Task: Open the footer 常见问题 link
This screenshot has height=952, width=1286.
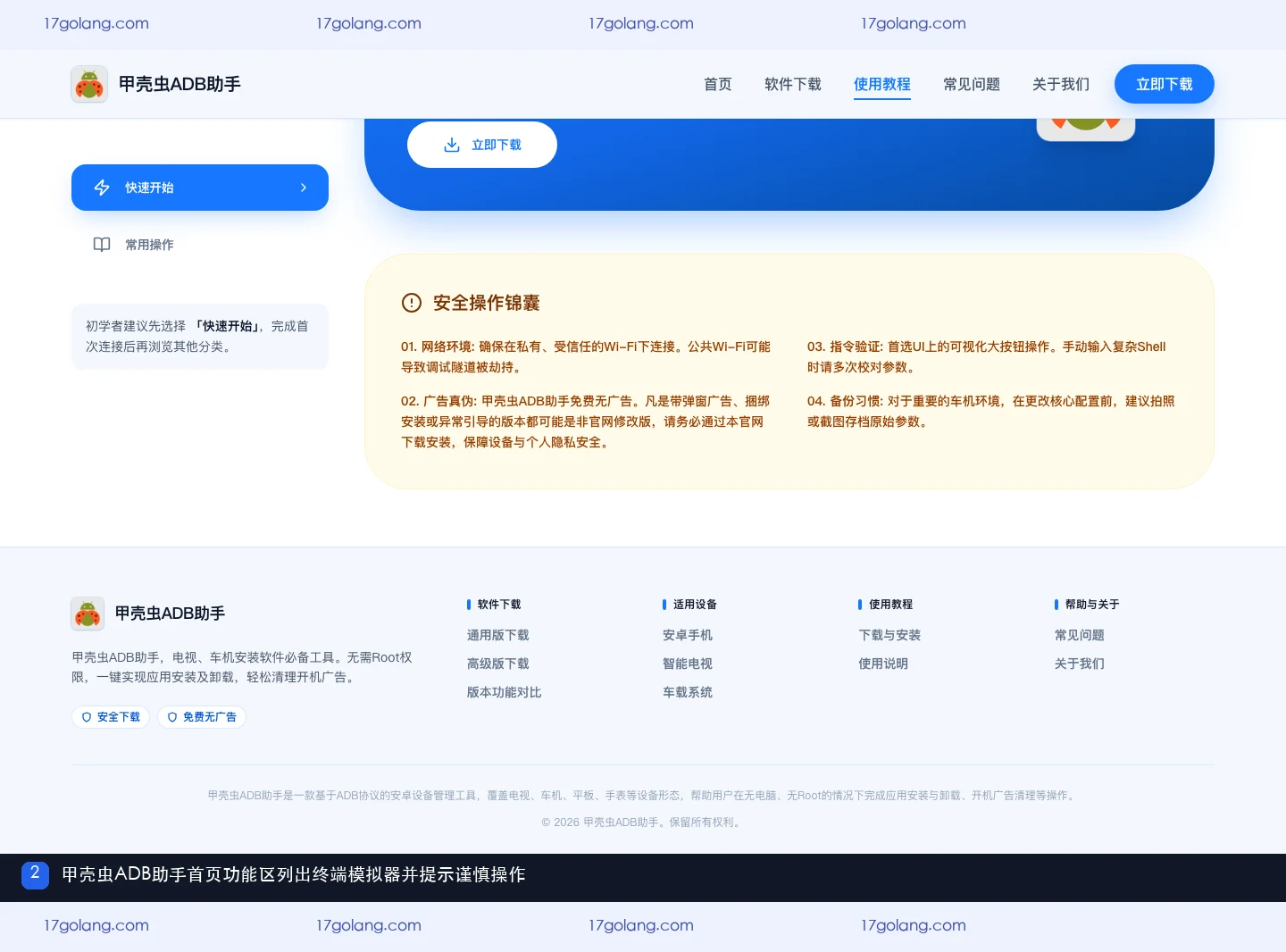Action: point(1080,635)
